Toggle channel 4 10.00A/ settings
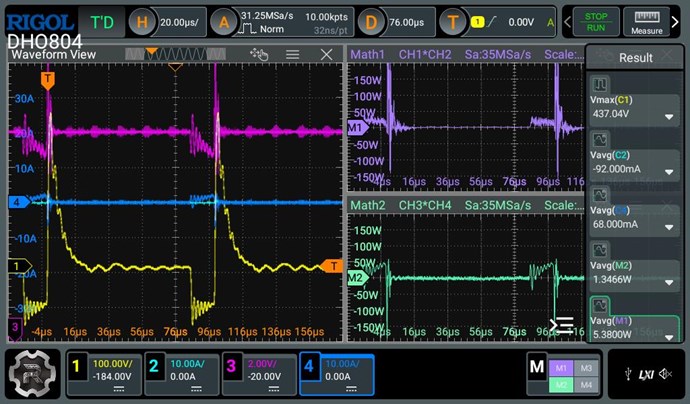This screenshot has height=404, width=690. [x=337, y=375]
